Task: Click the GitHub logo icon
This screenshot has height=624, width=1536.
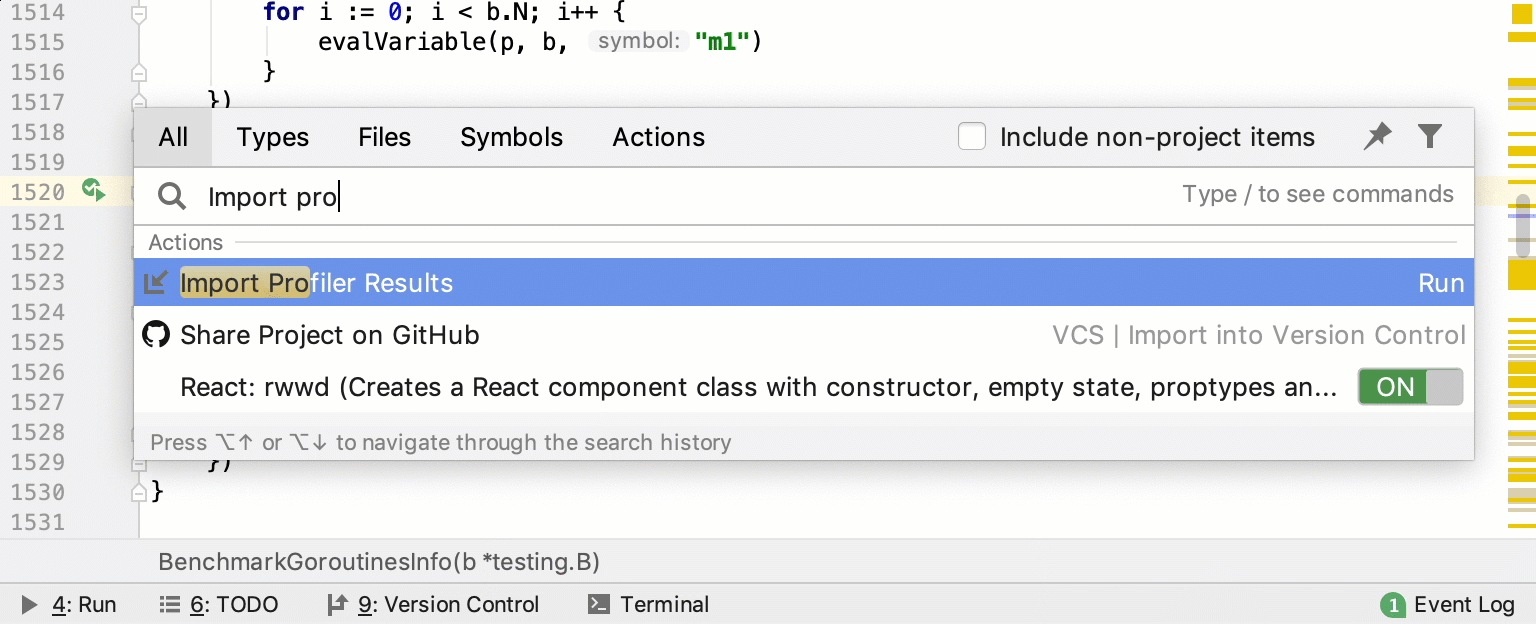Action: pyautogui.click(x=156, y=334)
